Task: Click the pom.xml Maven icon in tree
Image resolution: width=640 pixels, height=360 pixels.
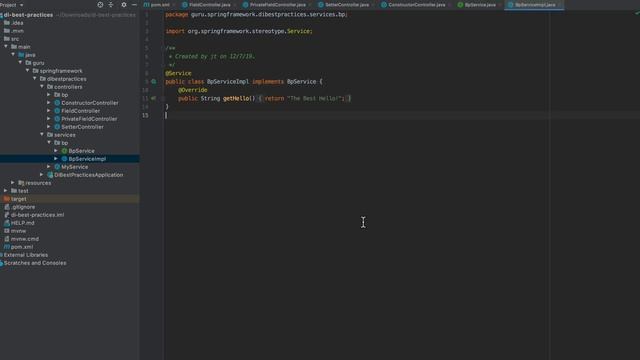Action: click(7, 247)
